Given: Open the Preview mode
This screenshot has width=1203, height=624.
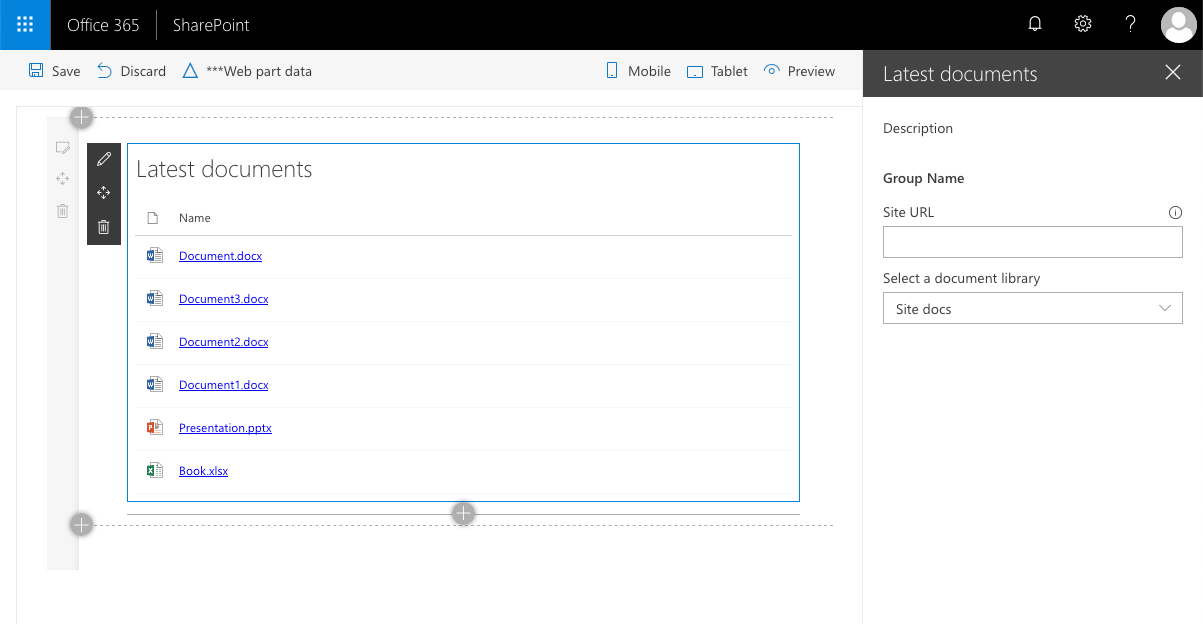Looking at the screenshot, I should [x=799, y=71].
